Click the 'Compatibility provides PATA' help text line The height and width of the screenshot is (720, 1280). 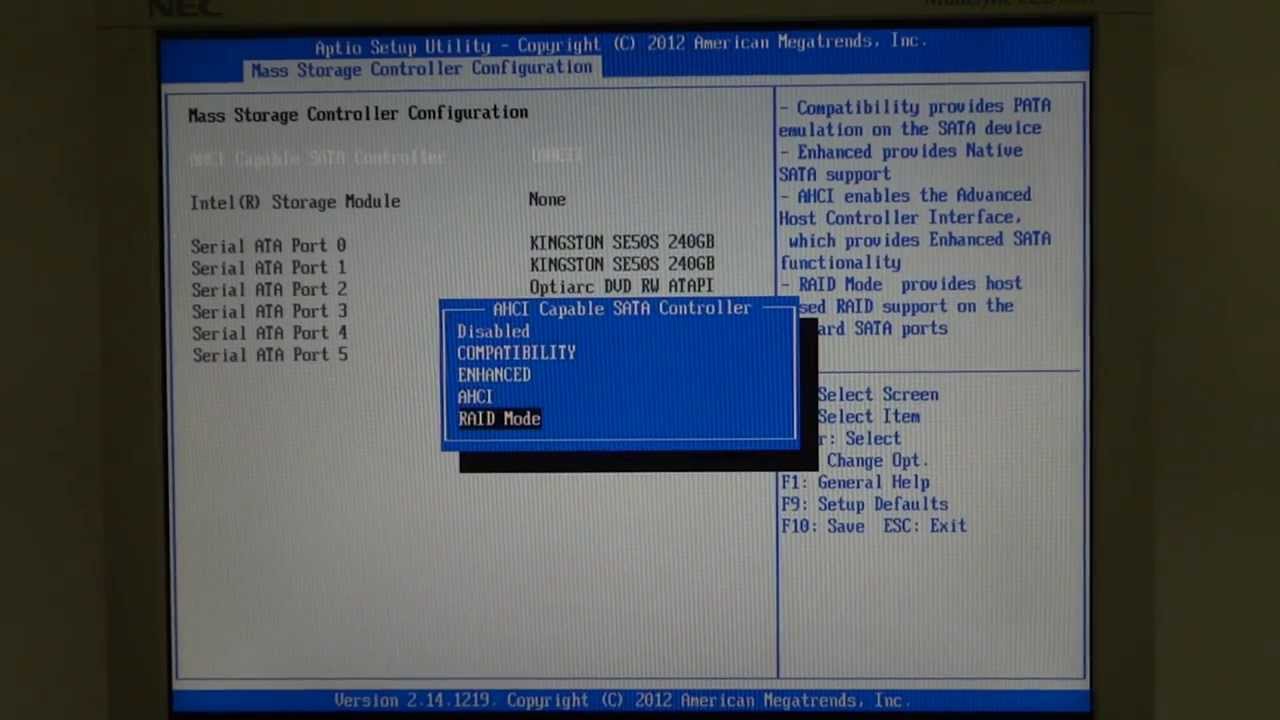[914, 107]
